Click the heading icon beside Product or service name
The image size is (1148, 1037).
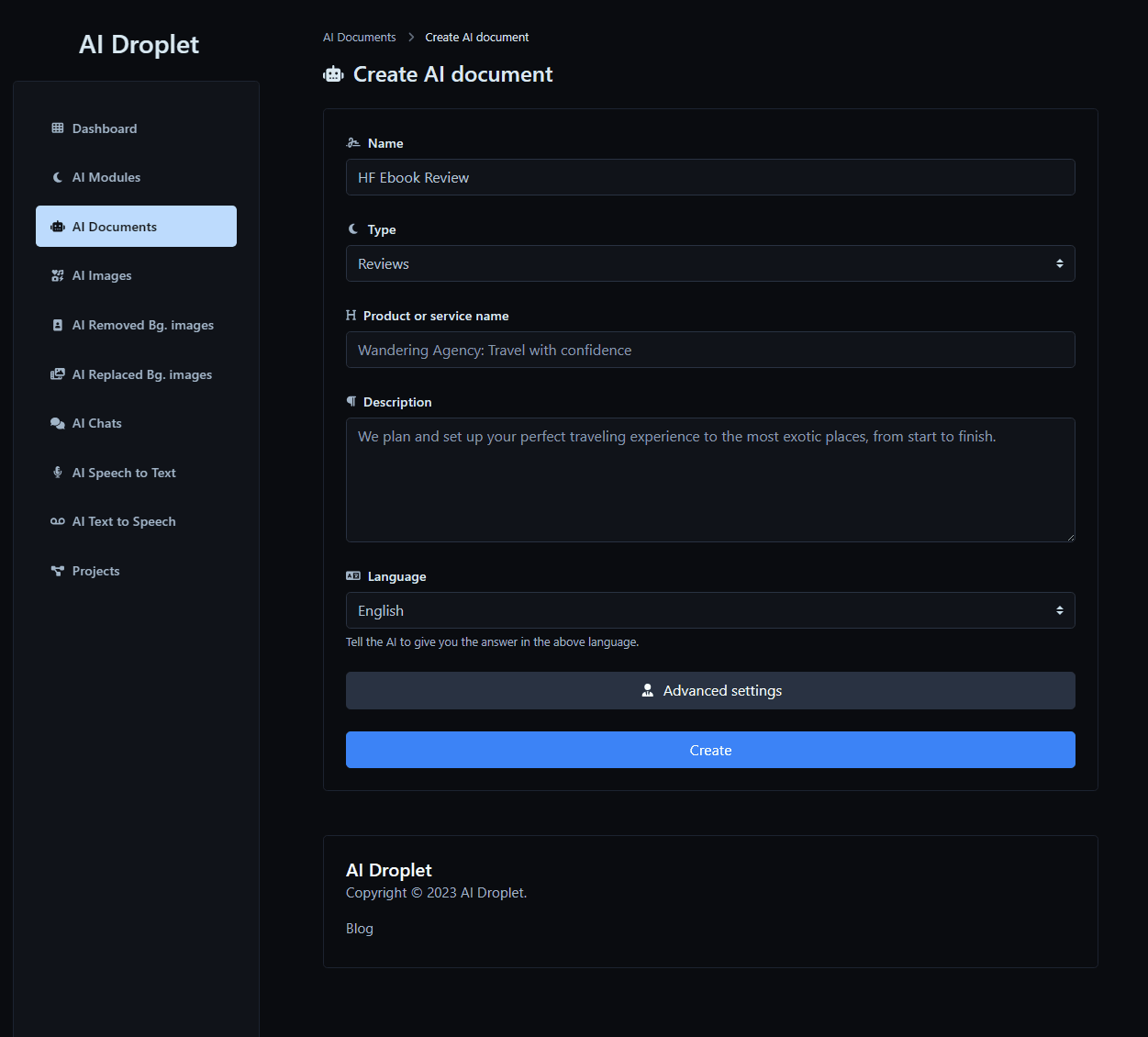tap(351, 316)
